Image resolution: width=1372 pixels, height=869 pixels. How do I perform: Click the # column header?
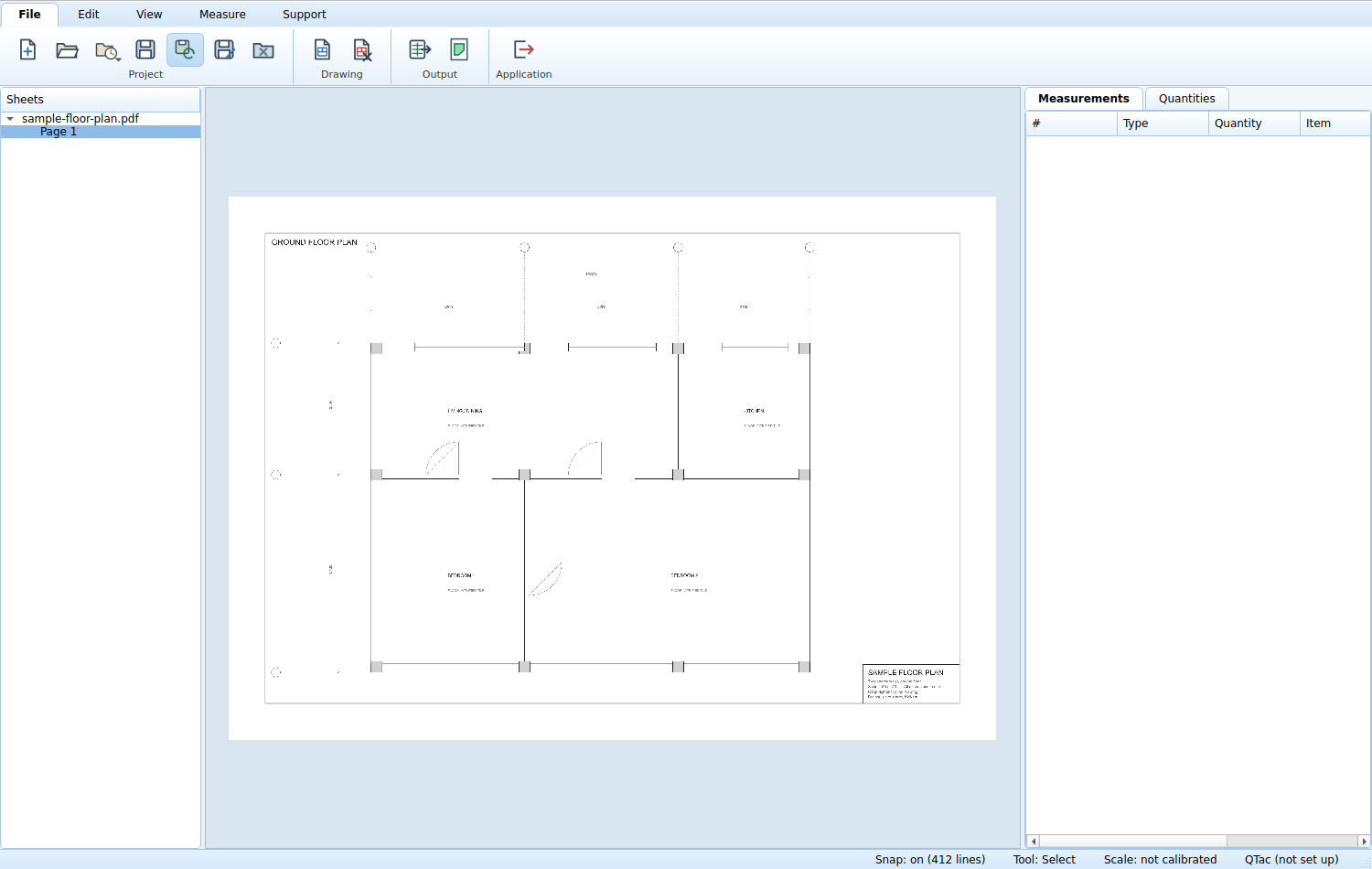coord(1072,123)
